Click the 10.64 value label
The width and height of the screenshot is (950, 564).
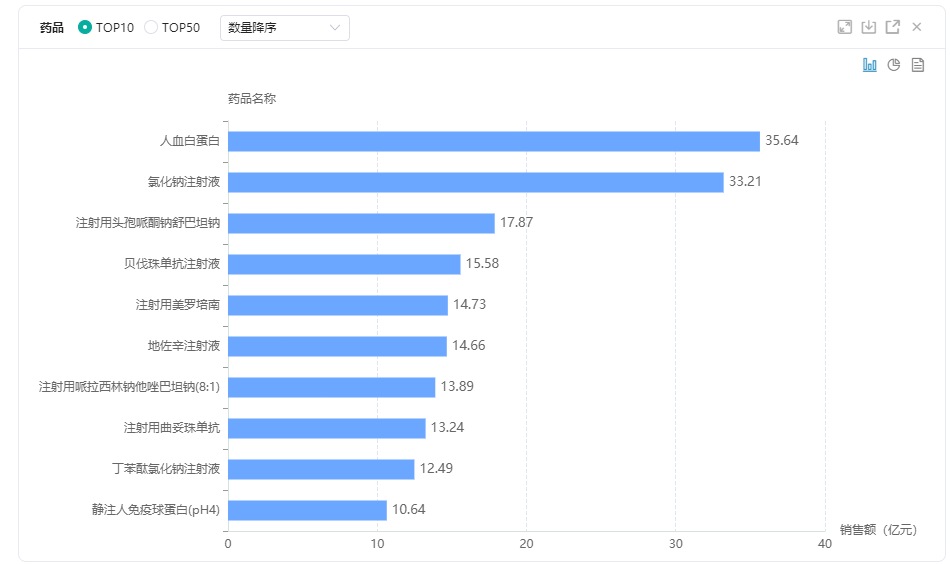coord(408,509)
